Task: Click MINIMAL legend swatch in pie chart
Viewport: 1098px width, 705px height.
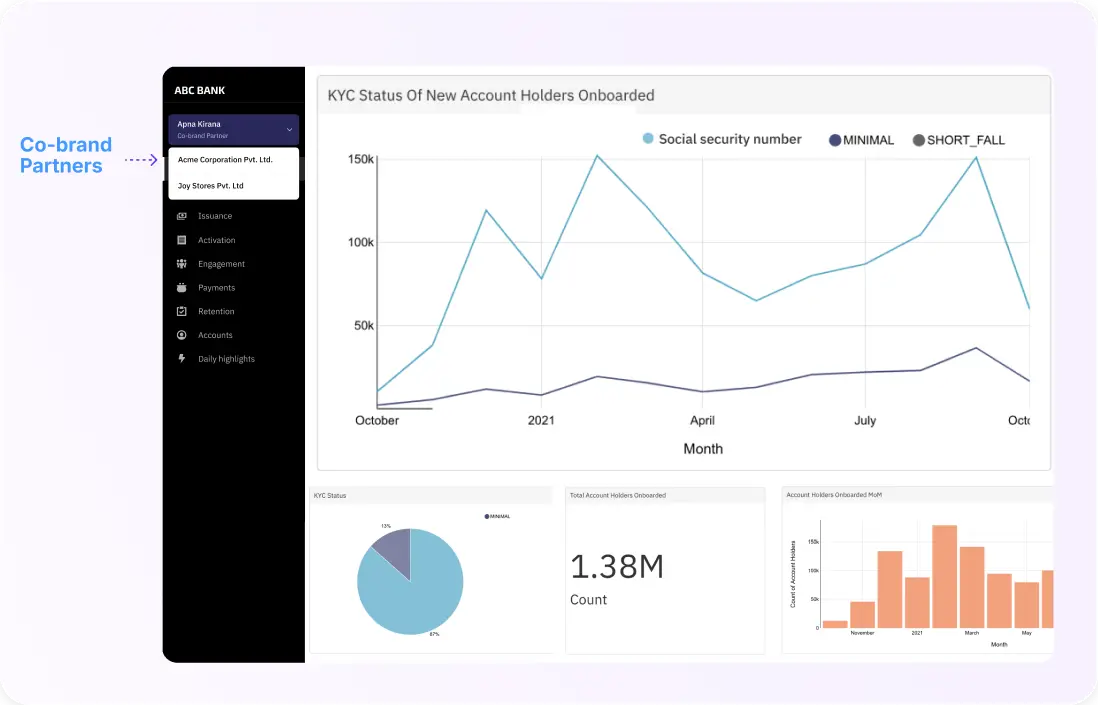Action: tap(487, 517)
